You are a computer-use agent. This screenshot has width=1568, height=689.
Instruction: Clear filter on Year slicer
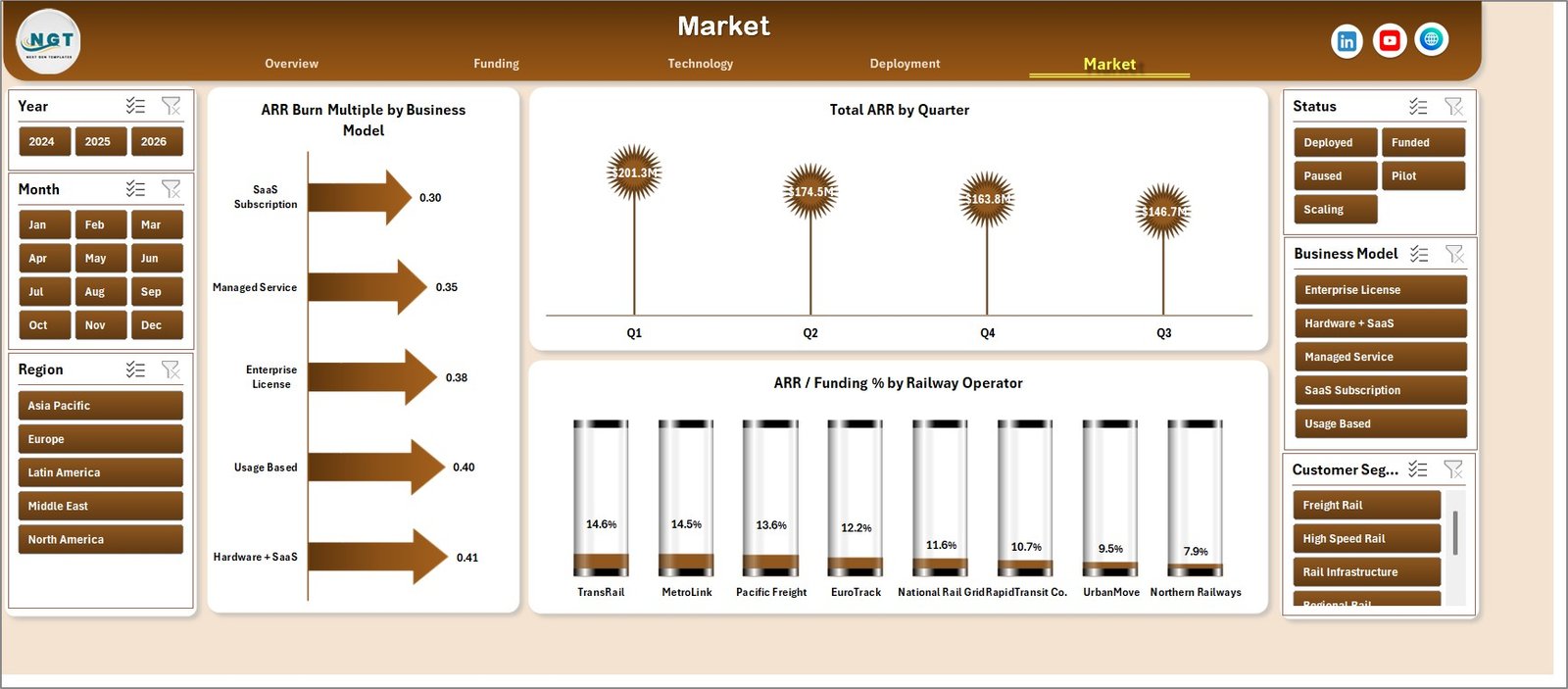coord(171,106)
